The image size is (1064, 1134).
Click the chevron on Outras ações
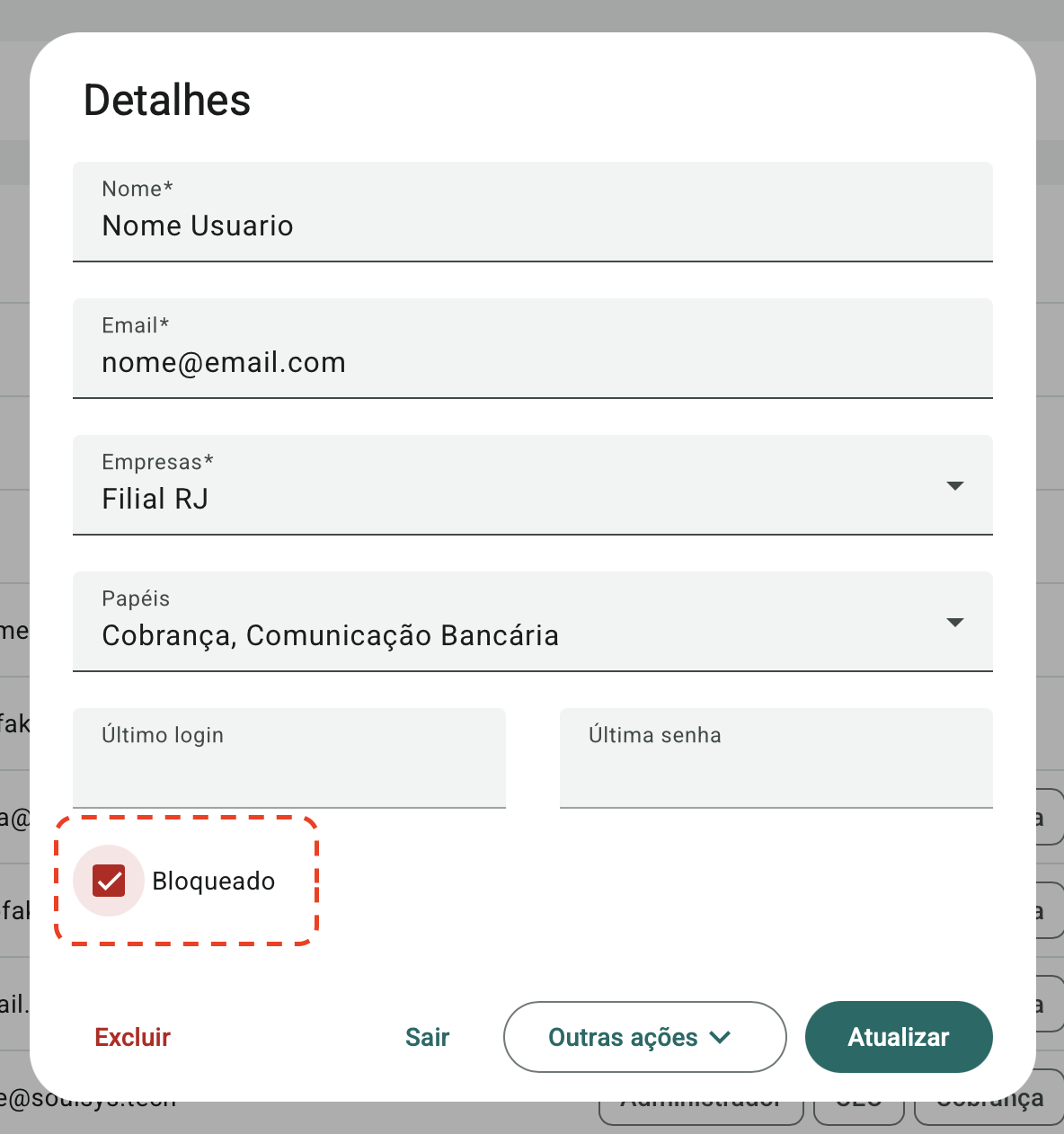720,1037
